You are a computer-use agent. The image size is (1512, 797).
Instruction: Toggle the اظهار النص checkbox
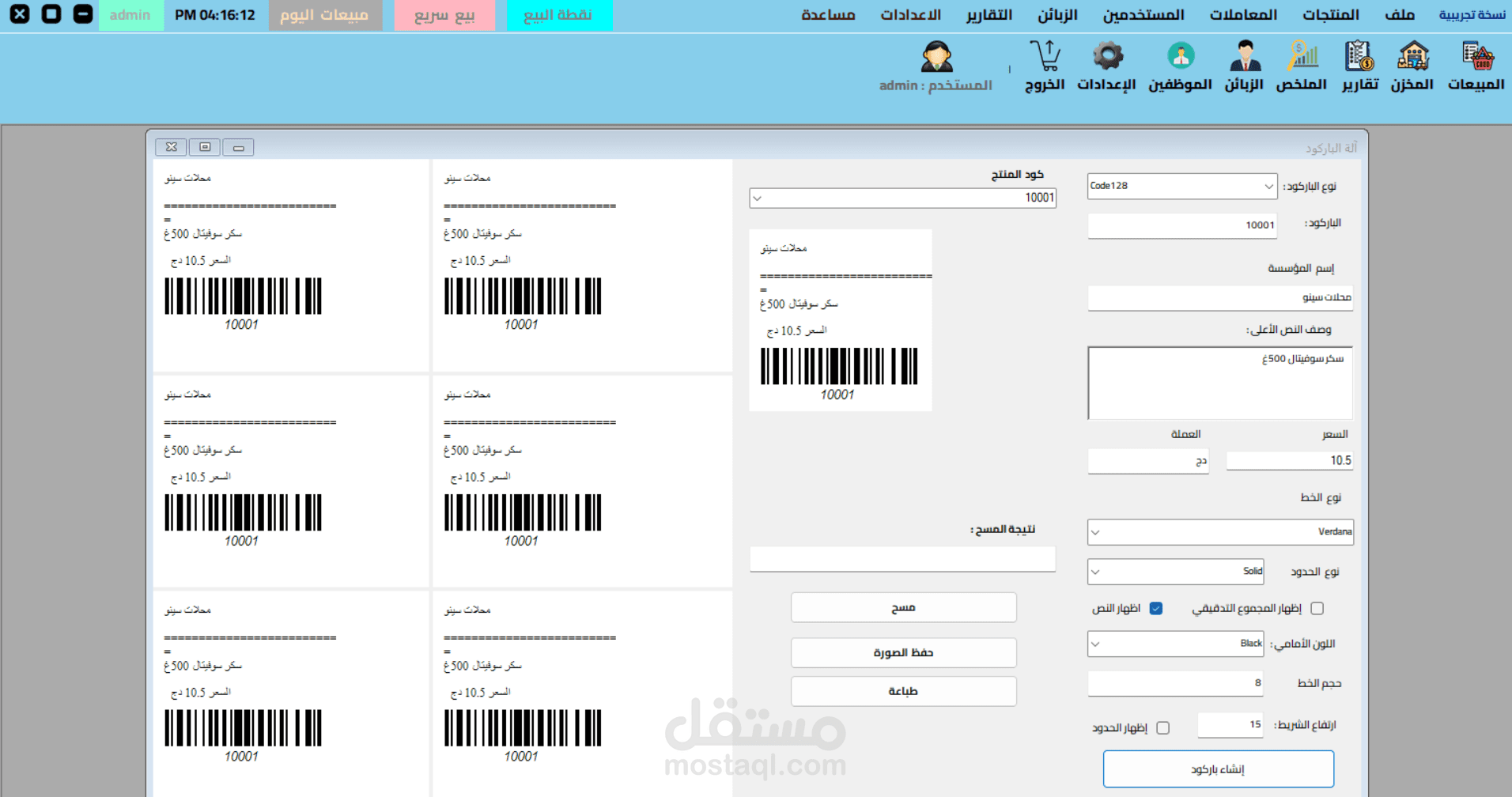pos(1156,608)
